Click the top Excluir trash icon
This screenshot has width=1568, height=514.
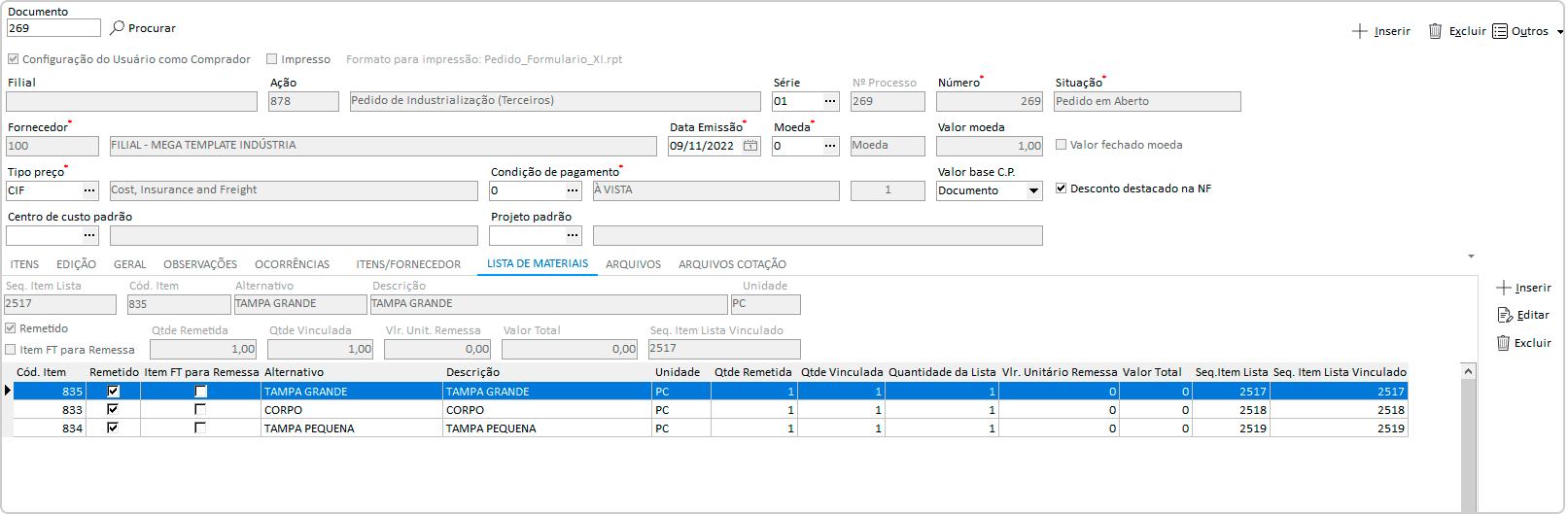tap(1435, 31)
